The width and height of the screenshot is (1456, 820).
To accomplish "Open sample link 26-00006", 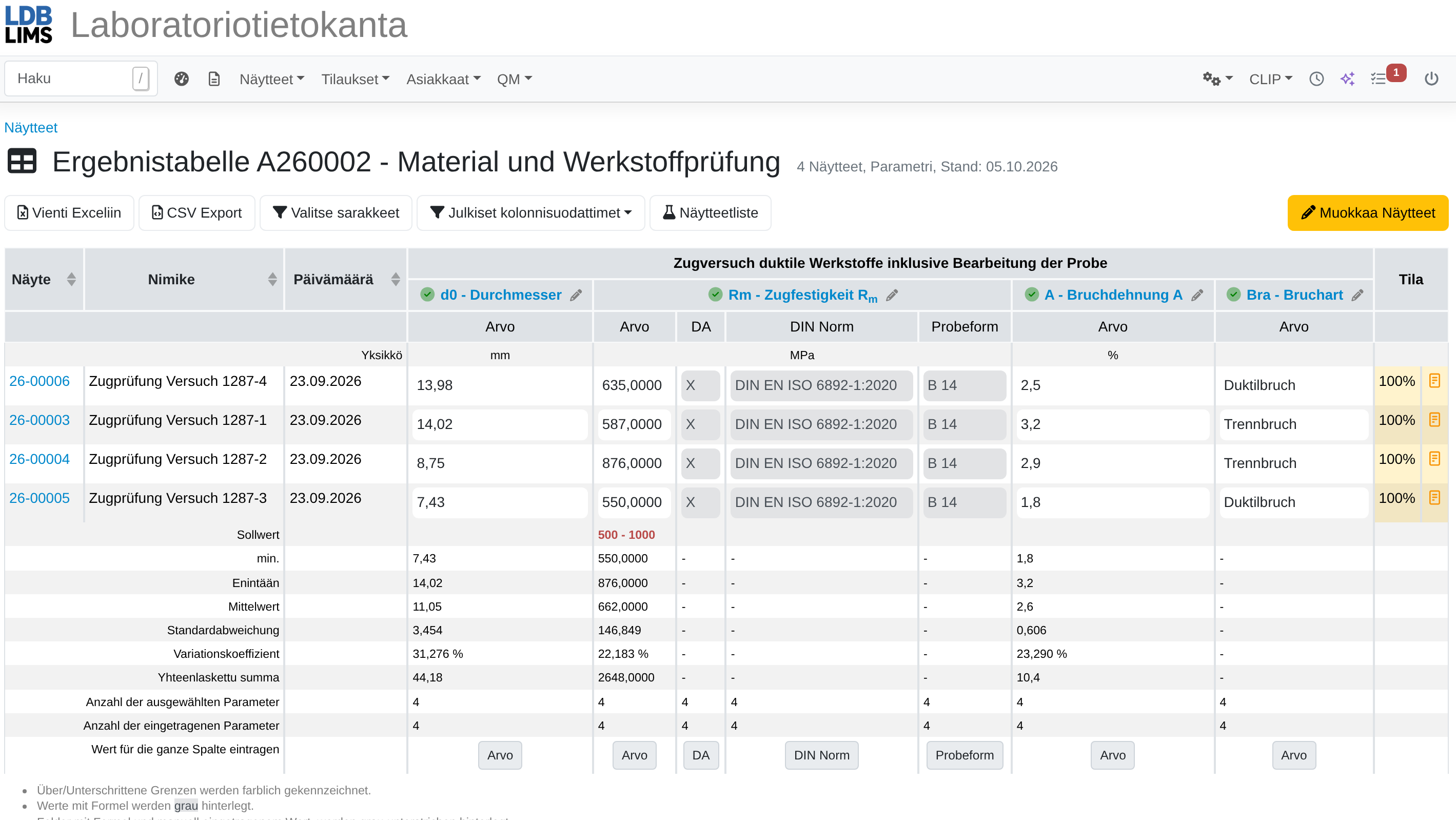I will (40, 381).
